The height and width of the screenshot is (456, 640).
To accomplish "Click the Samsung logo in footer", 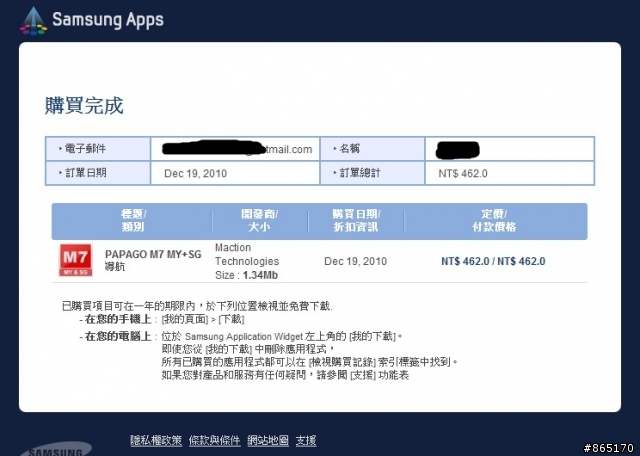I will pyautogui.click(x=56, y=449).
